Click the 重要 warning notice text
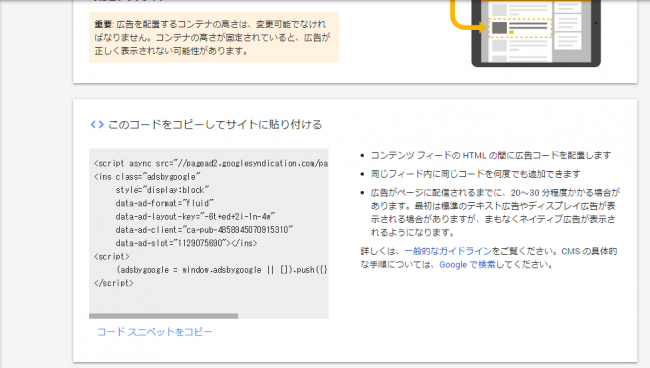This screenshot has height=368, width=650. pos(214,37)
